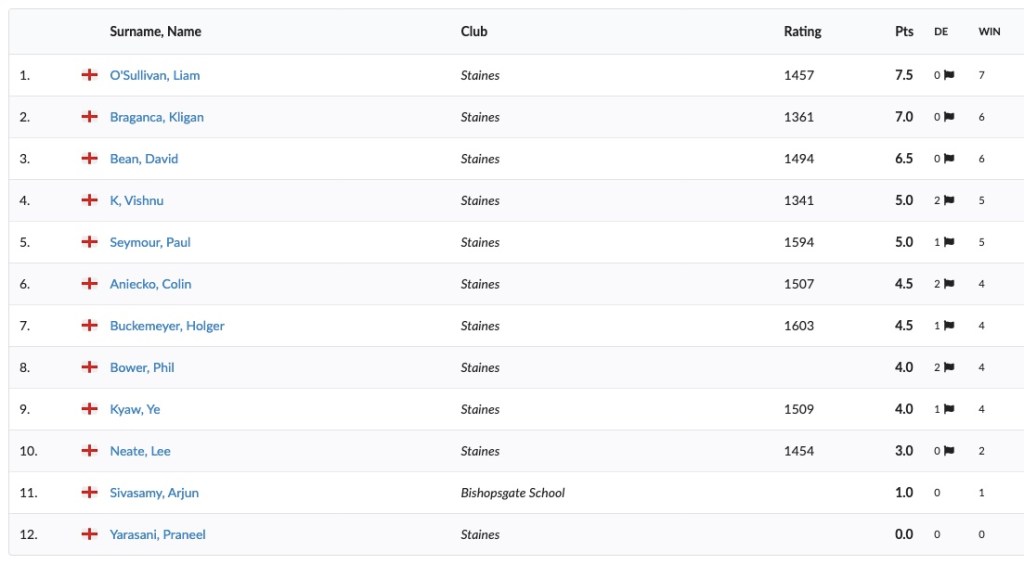This screenshot has width=1024, height=565.
Task: Select the Buckemeyer, Holger name link
Action: tap(167, 325)
